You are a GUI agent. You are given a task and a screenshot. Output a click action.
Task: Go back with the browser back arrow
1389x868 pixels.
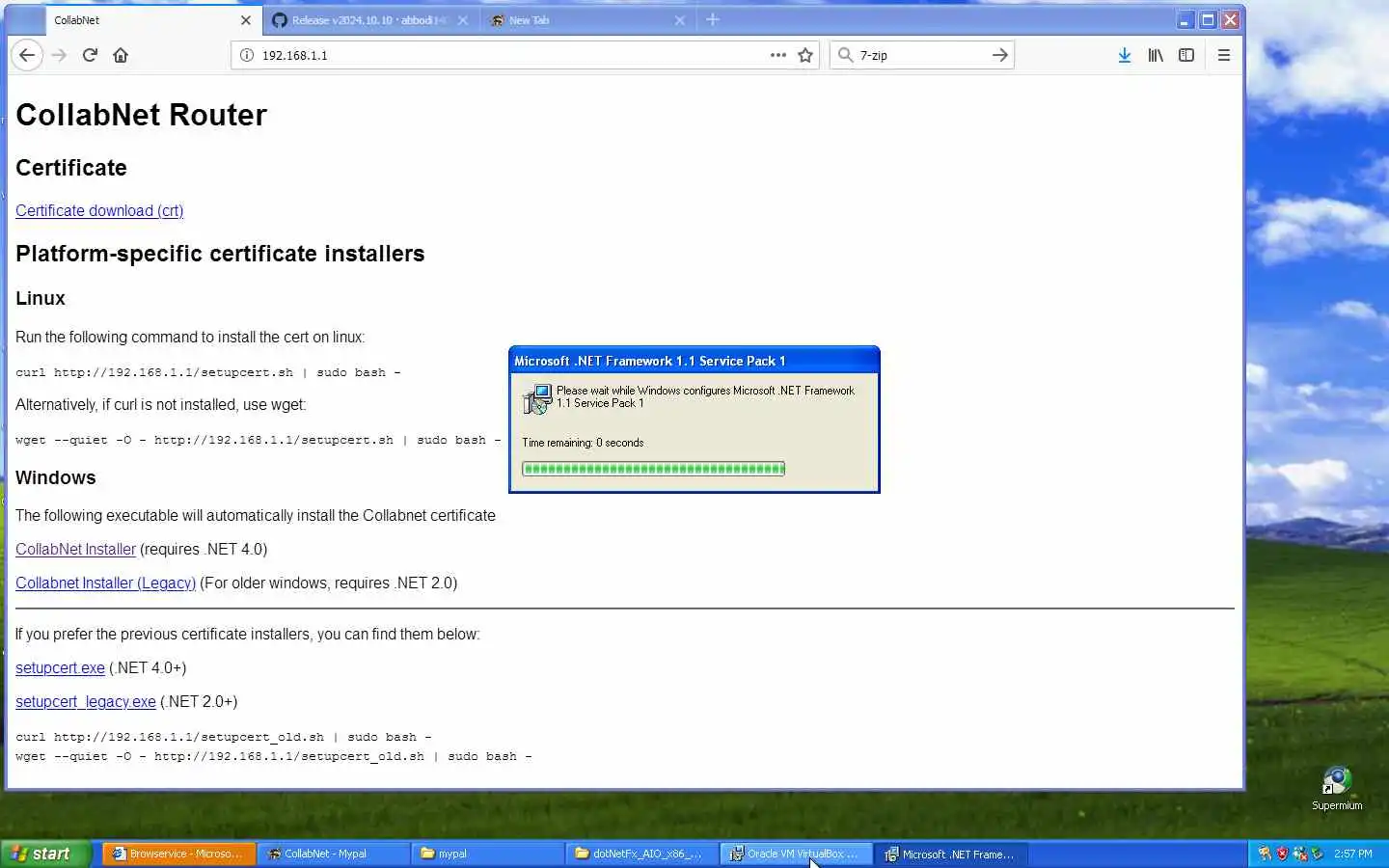[27, 55]
